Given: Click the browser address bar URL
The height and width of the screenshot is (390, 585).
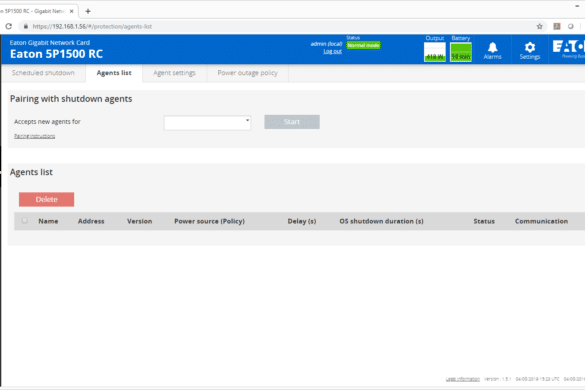Looking at the screenshot, I should 92,26.
